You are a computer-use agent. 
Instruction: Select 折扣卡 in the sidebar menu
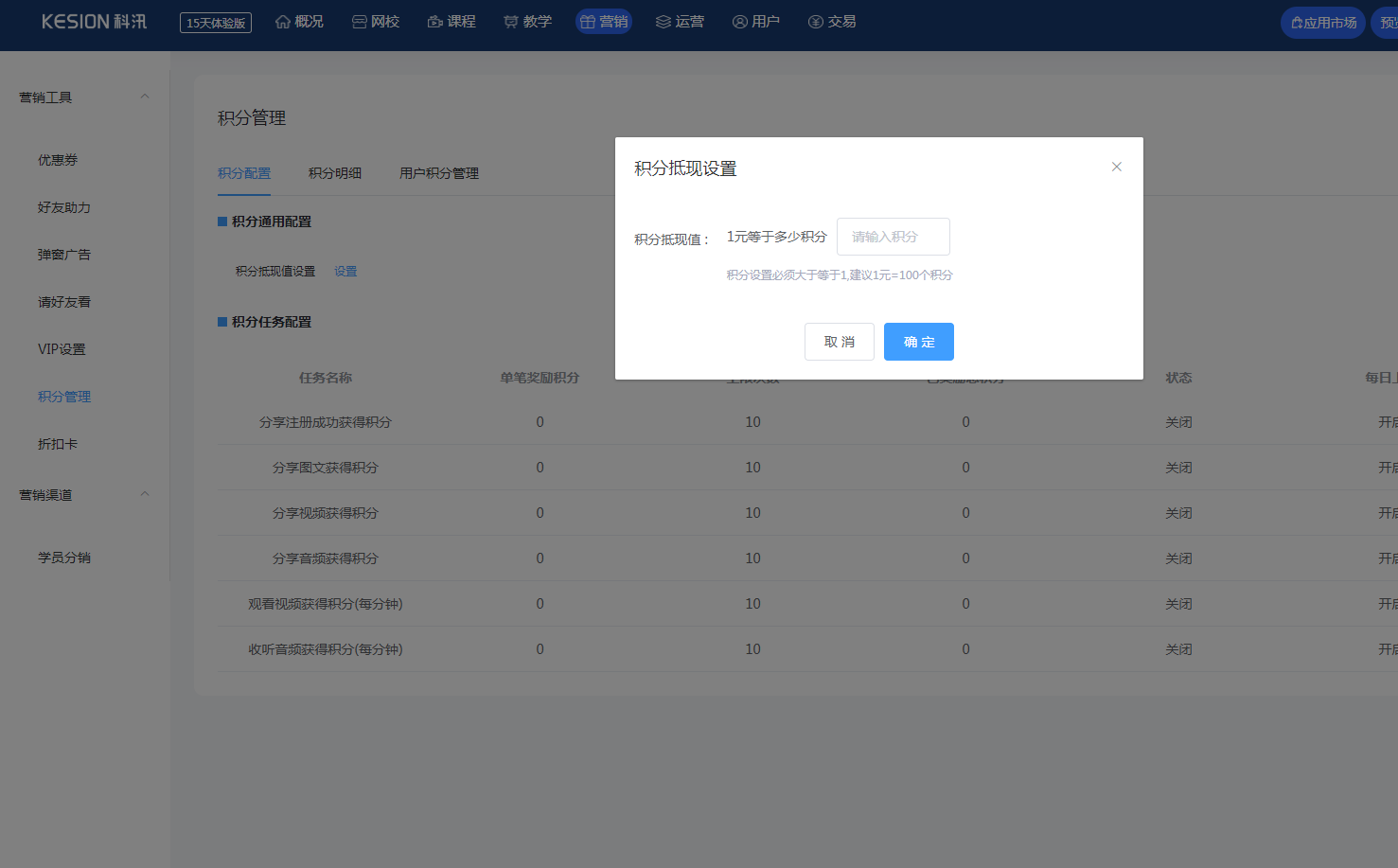click(x=58, y=444)
